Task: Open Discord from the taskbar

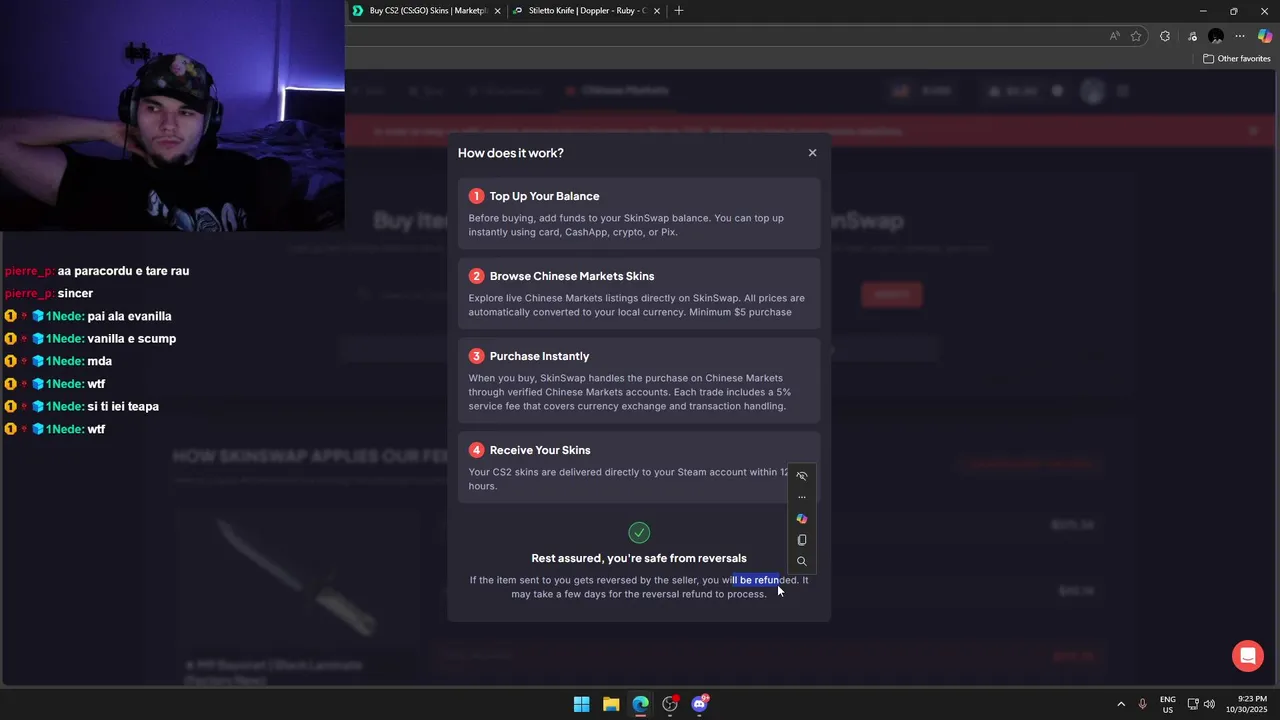Action: click(700, 704)
